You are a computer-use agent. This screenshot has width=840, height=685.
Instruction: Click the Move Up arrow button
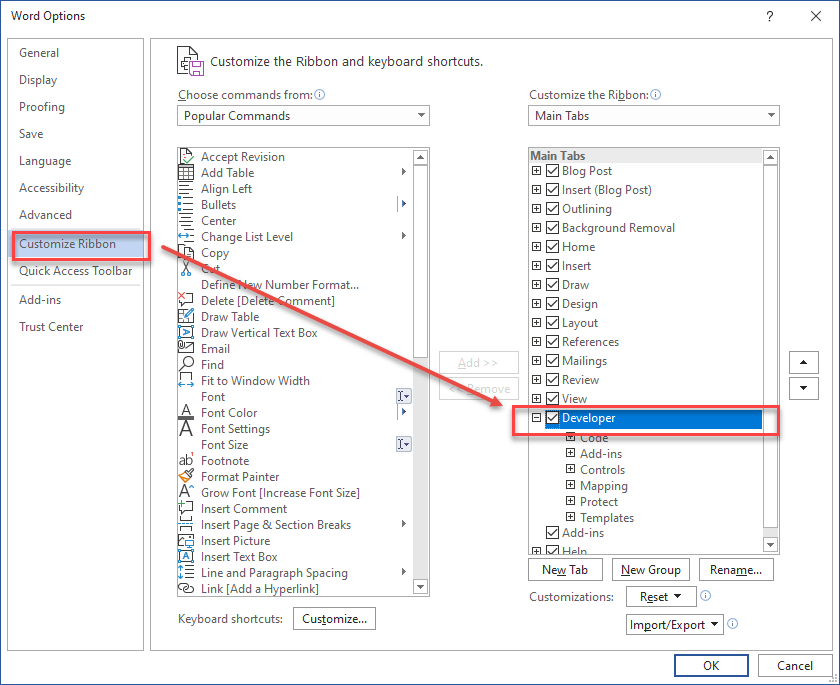click(x=804, y=363)
